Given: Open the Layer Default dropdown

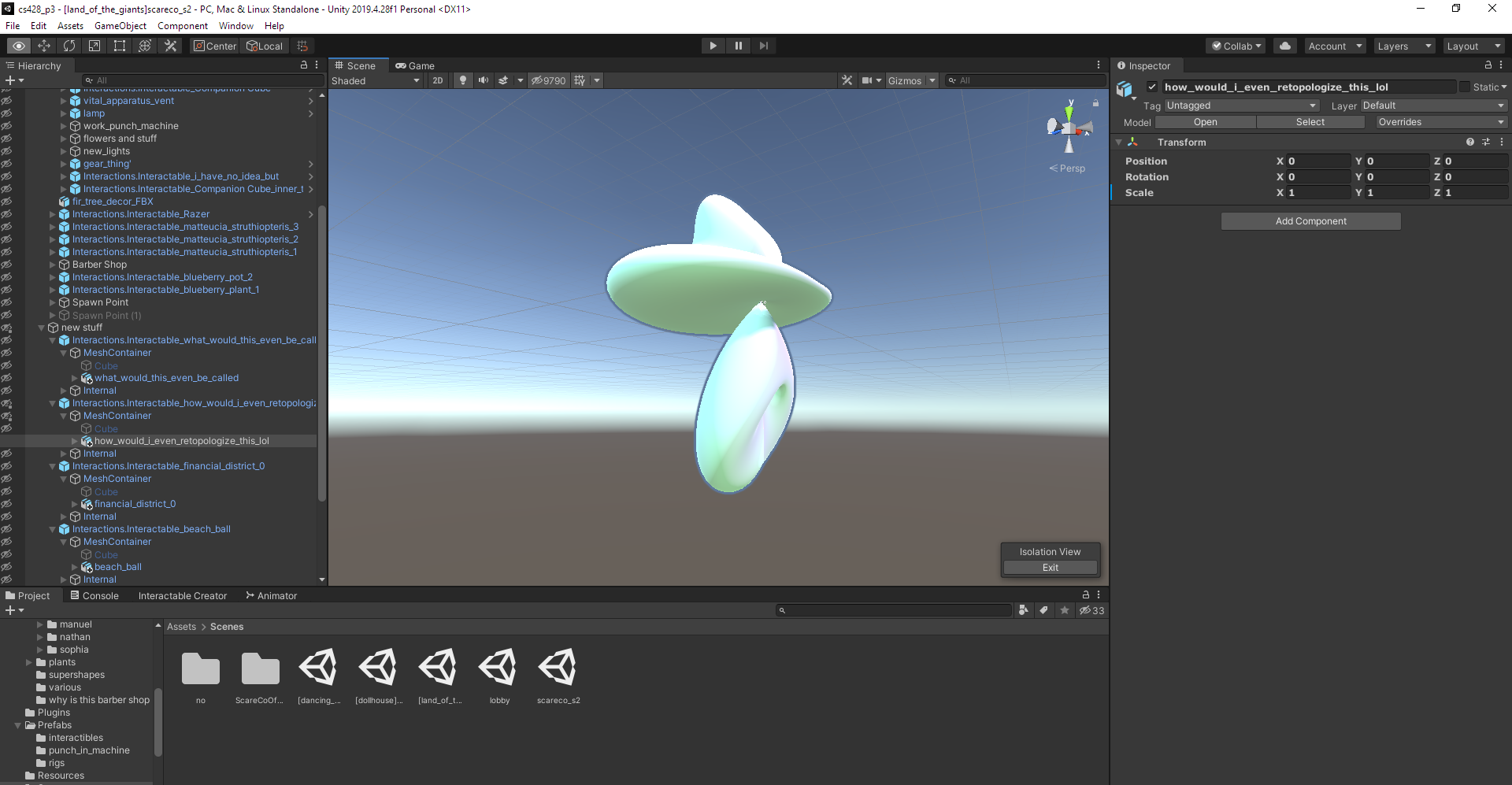Looking at the screenshot, I should click(1433, 106).
